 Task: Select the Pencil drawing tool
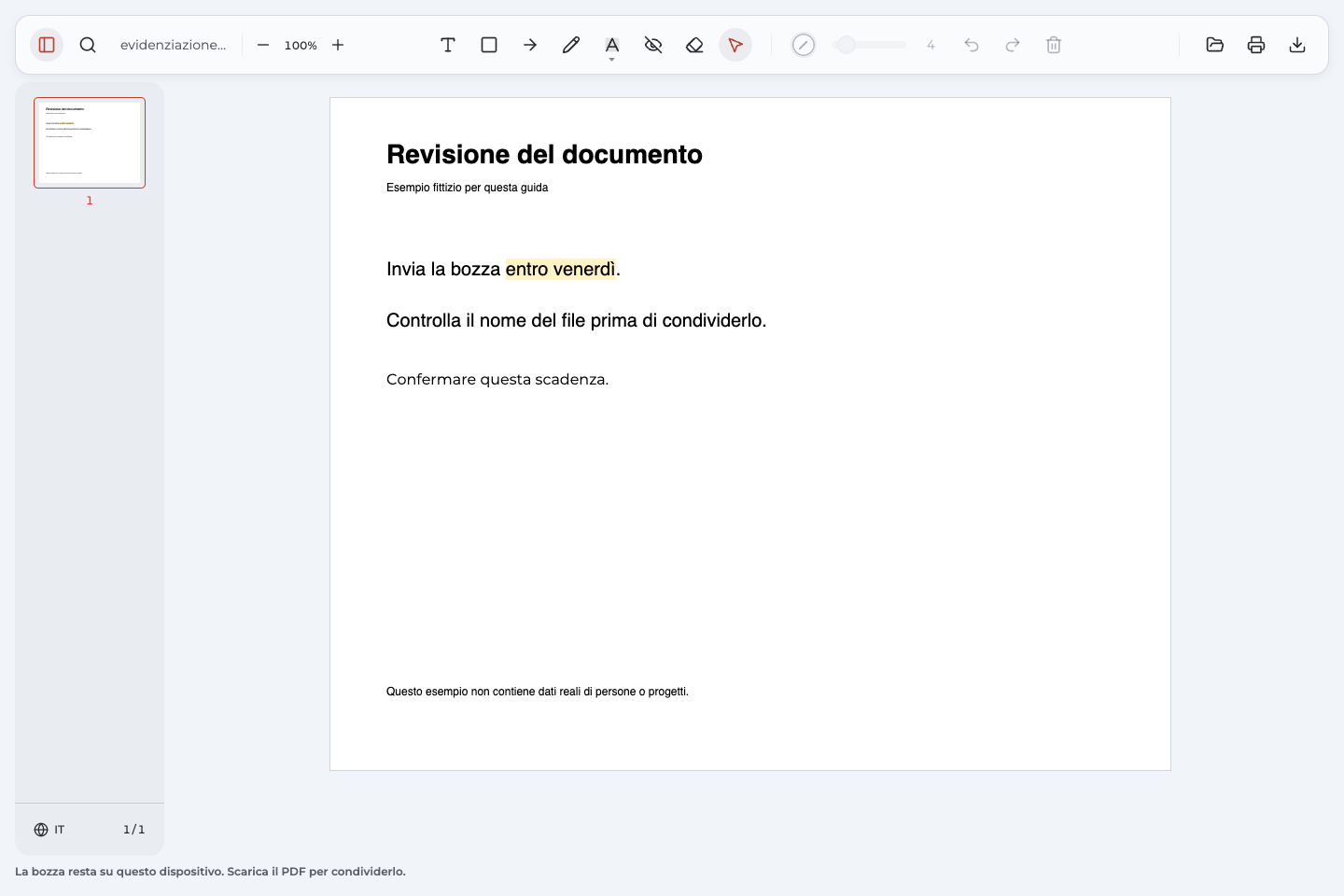571,45
